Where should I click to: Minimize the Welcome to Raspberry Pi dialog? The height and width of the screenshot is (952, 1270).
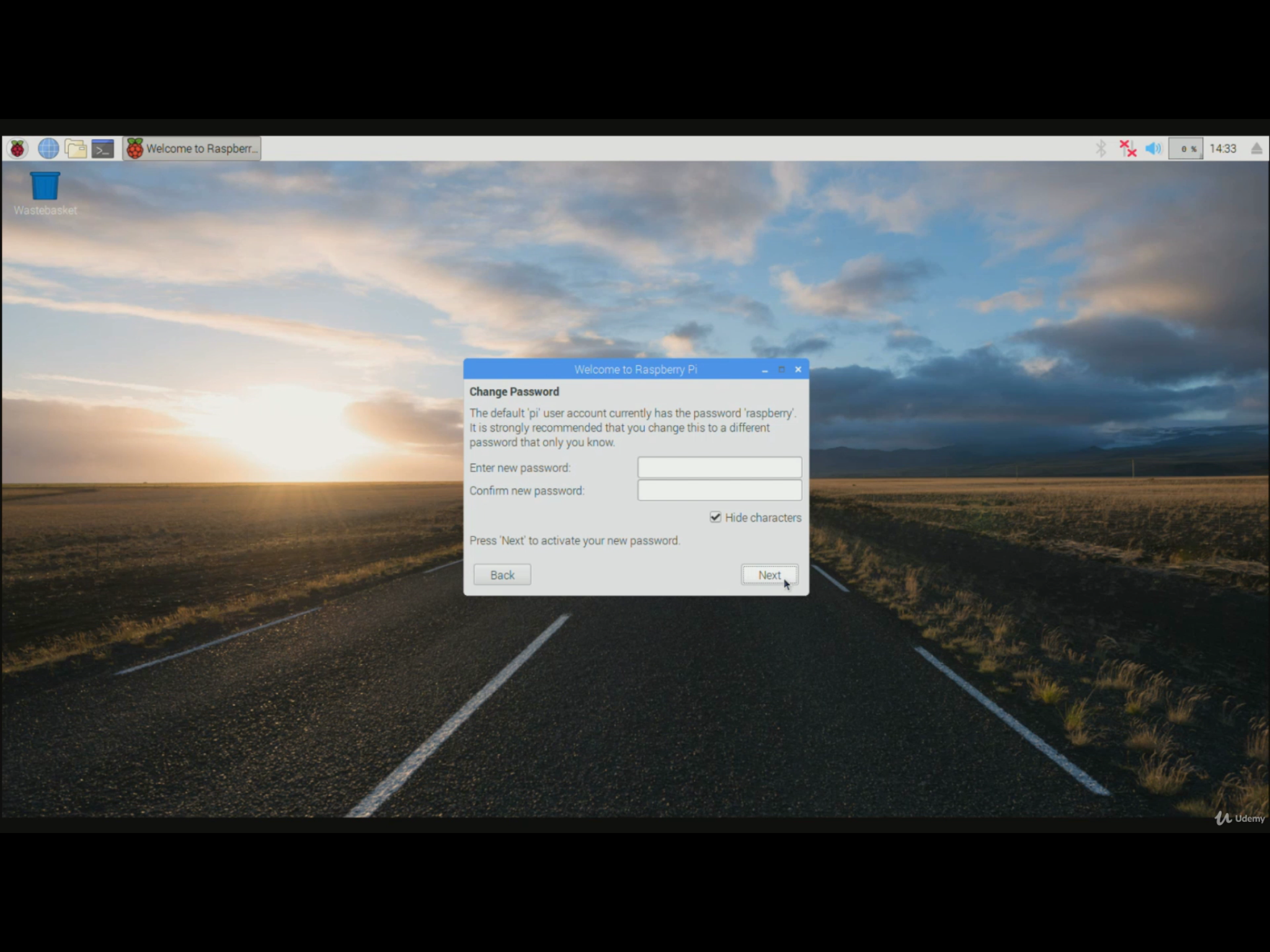click(x=765, y=370)
